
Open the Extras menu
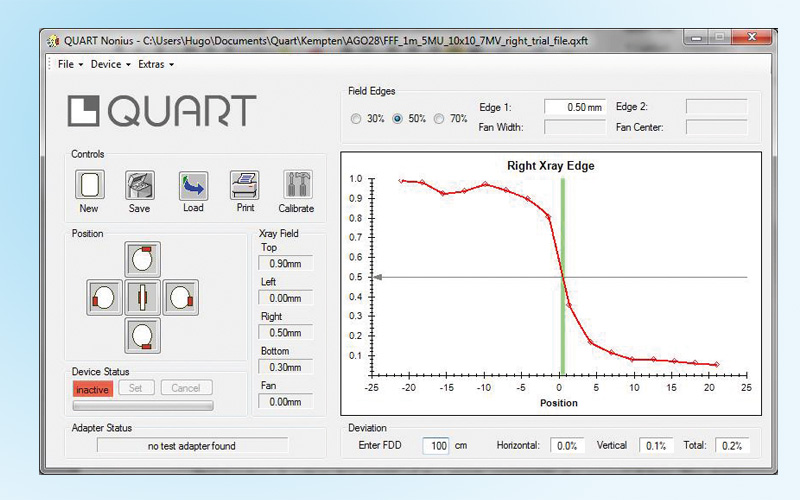pyautogui.click(x=156, y=64)
